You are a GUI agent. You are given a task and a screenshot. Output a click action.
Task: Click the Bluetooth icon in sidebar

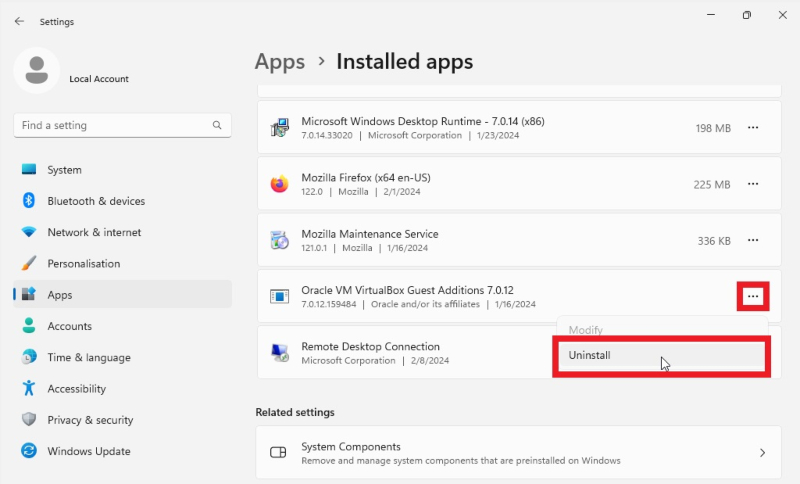click(x=29, y=200)
